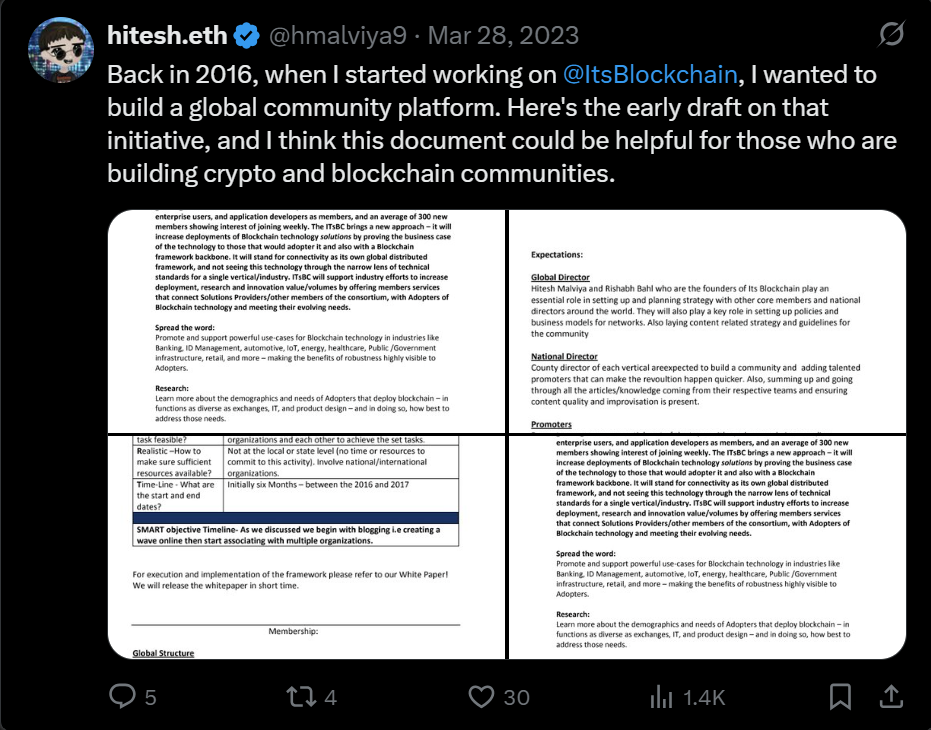Click the reply comment icon
Image resolution: width=931 pixels, height=730 pixels.
tap(122, 696)
